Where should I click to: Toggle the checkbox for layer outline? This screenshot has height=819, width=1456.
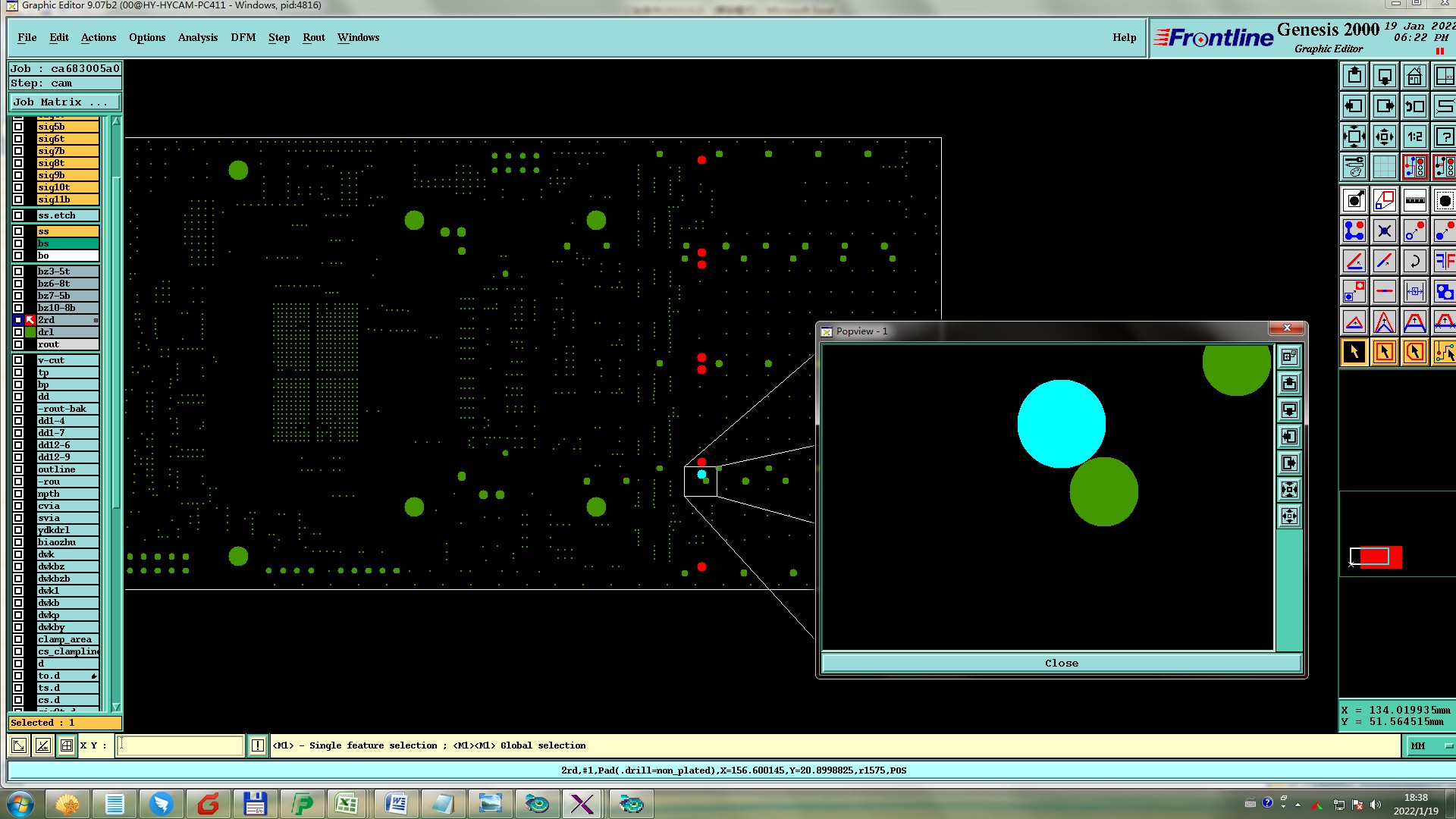tap(18, 469)
